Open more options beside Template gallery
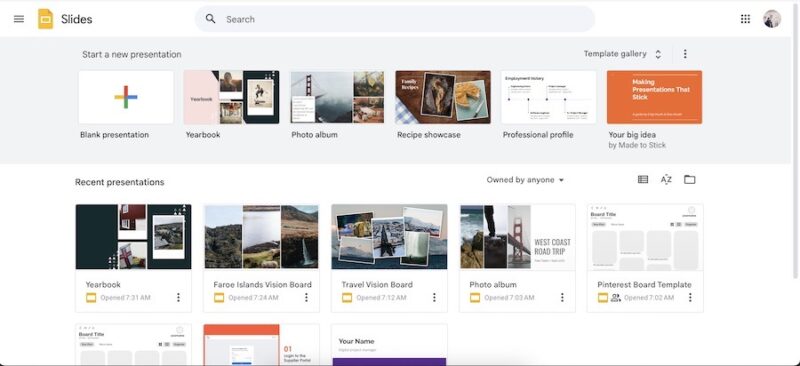The height and width of the screenshot is (366, 800). 685,54
